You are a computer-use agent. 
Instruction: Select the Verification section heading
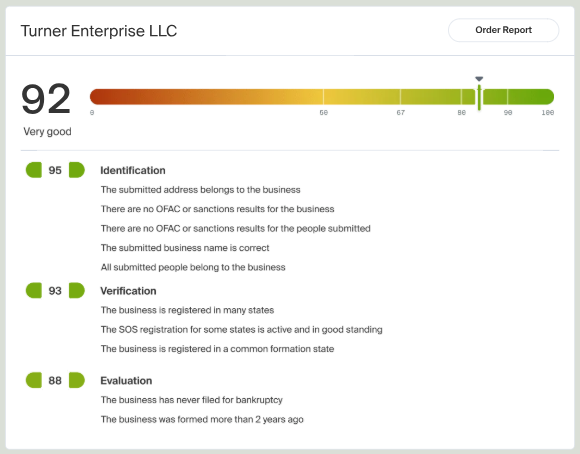click(x=128, y=291)
